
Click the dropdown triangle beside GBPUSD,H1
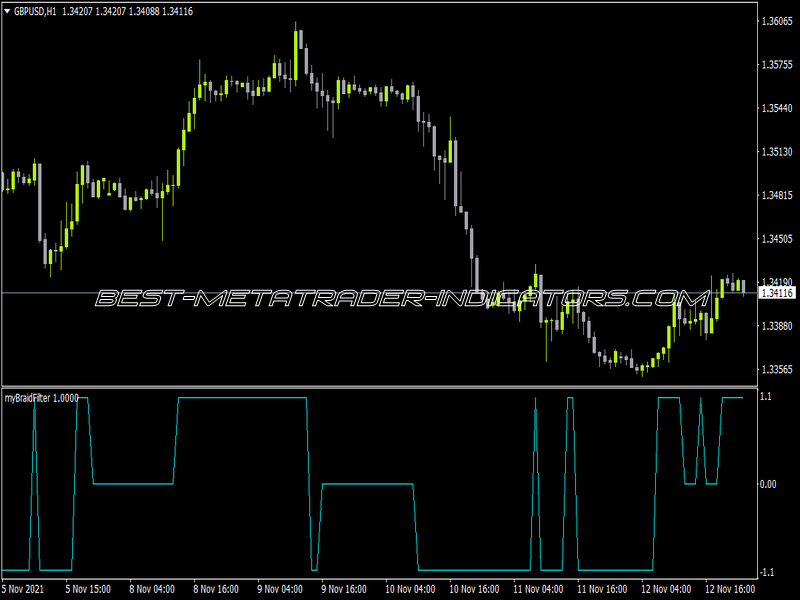coord(7,11)
